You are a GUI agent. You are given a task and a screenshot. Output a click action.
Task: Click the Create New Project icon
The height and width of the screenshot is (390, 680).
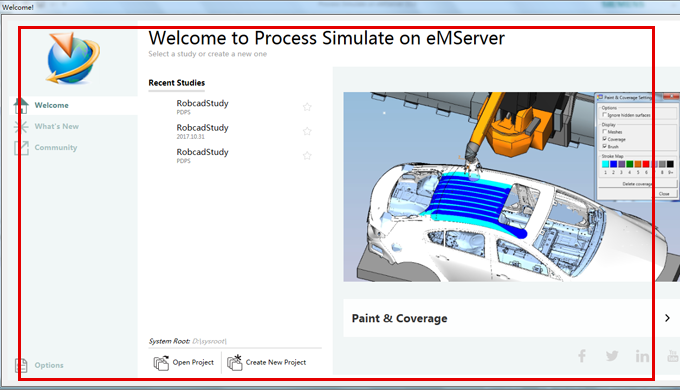pos(235,362)
